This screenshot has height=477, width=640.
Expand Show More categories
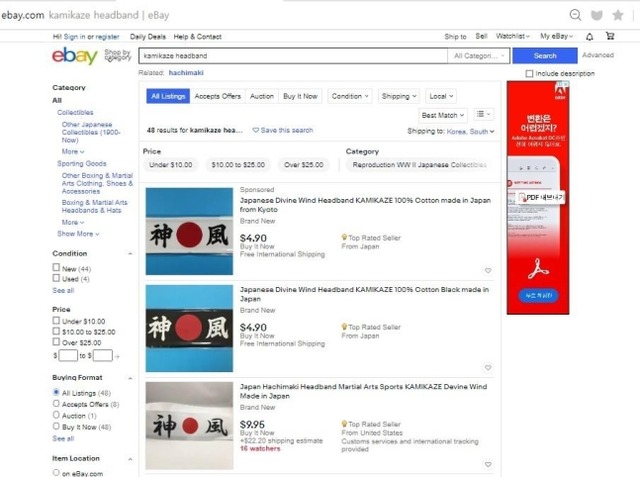point(78,234)
